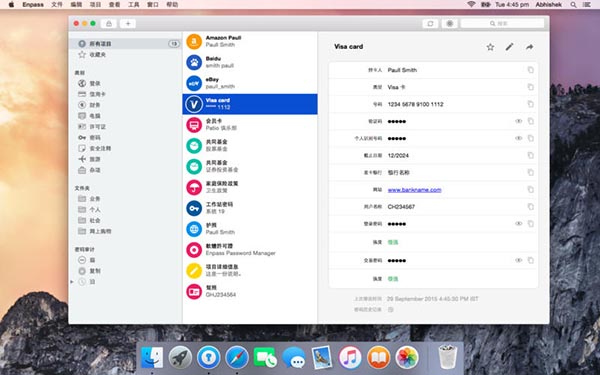Copy the username CH234567
This screenshot has height=375, width=600.
tap(530, 207)
